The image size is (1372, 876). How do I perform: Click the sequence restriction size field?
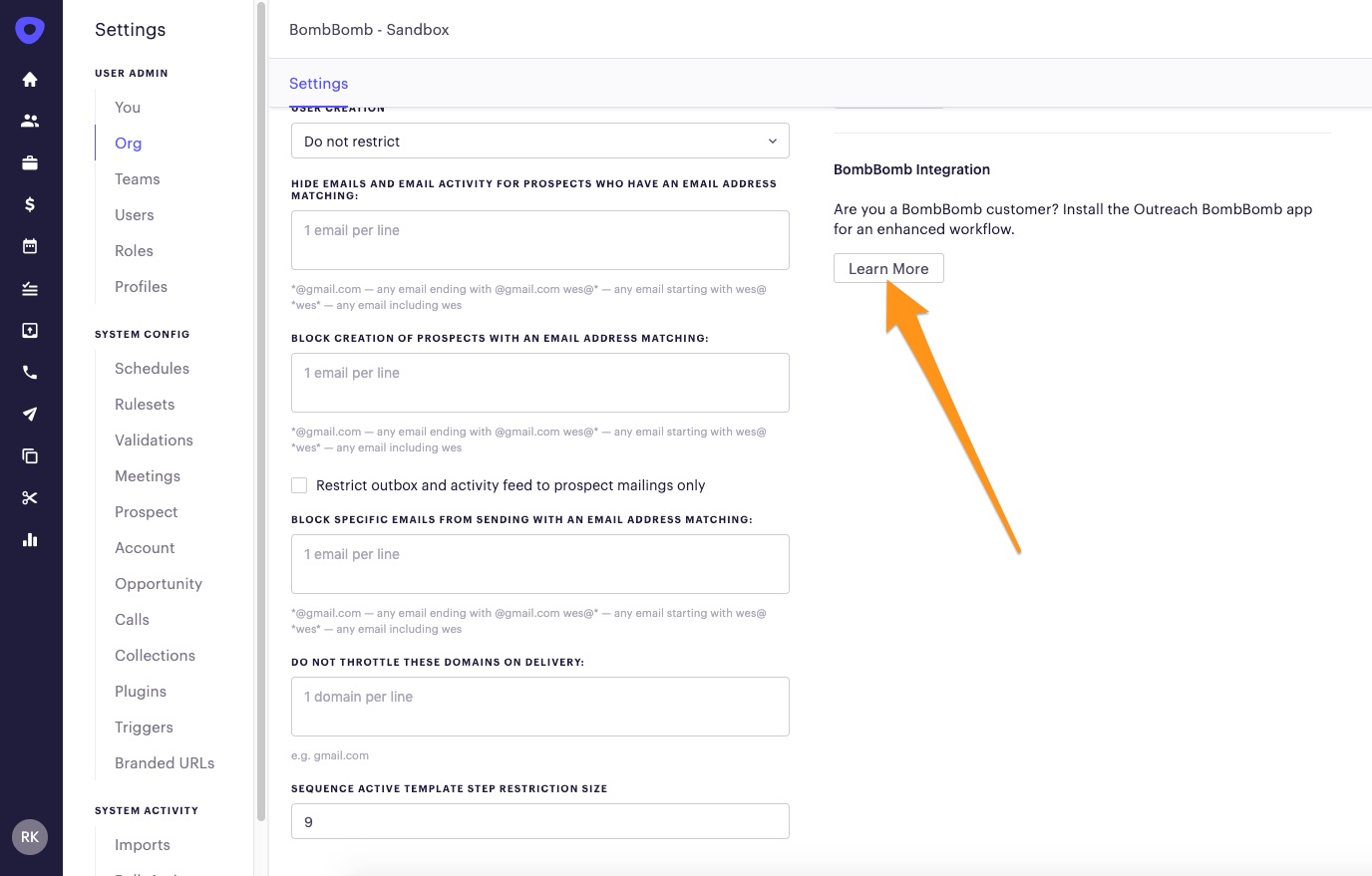tap(540, 821)
